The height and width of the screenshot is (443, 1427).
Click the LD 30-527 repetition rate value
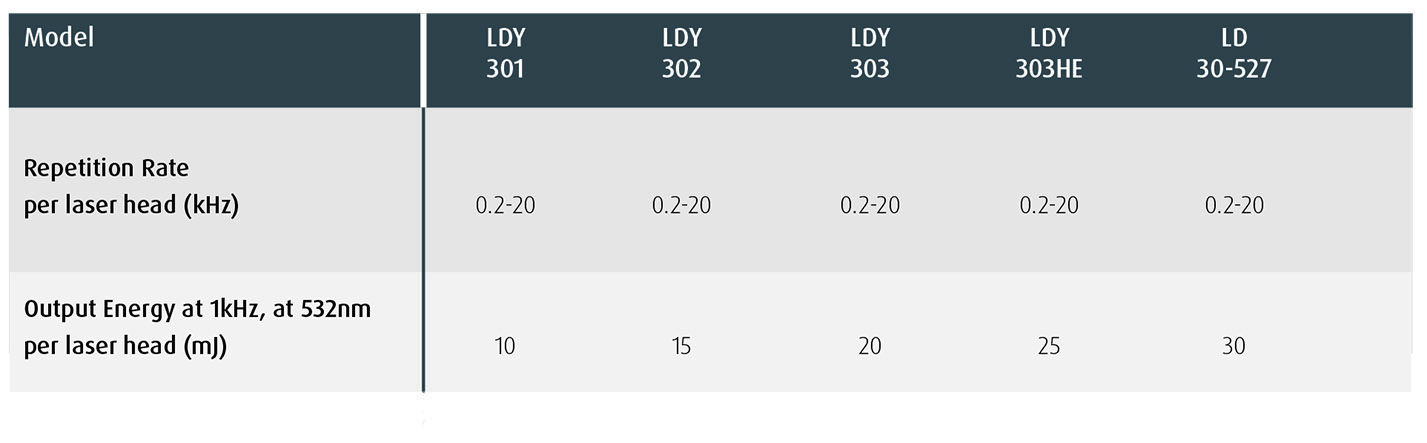(1234, 205)
